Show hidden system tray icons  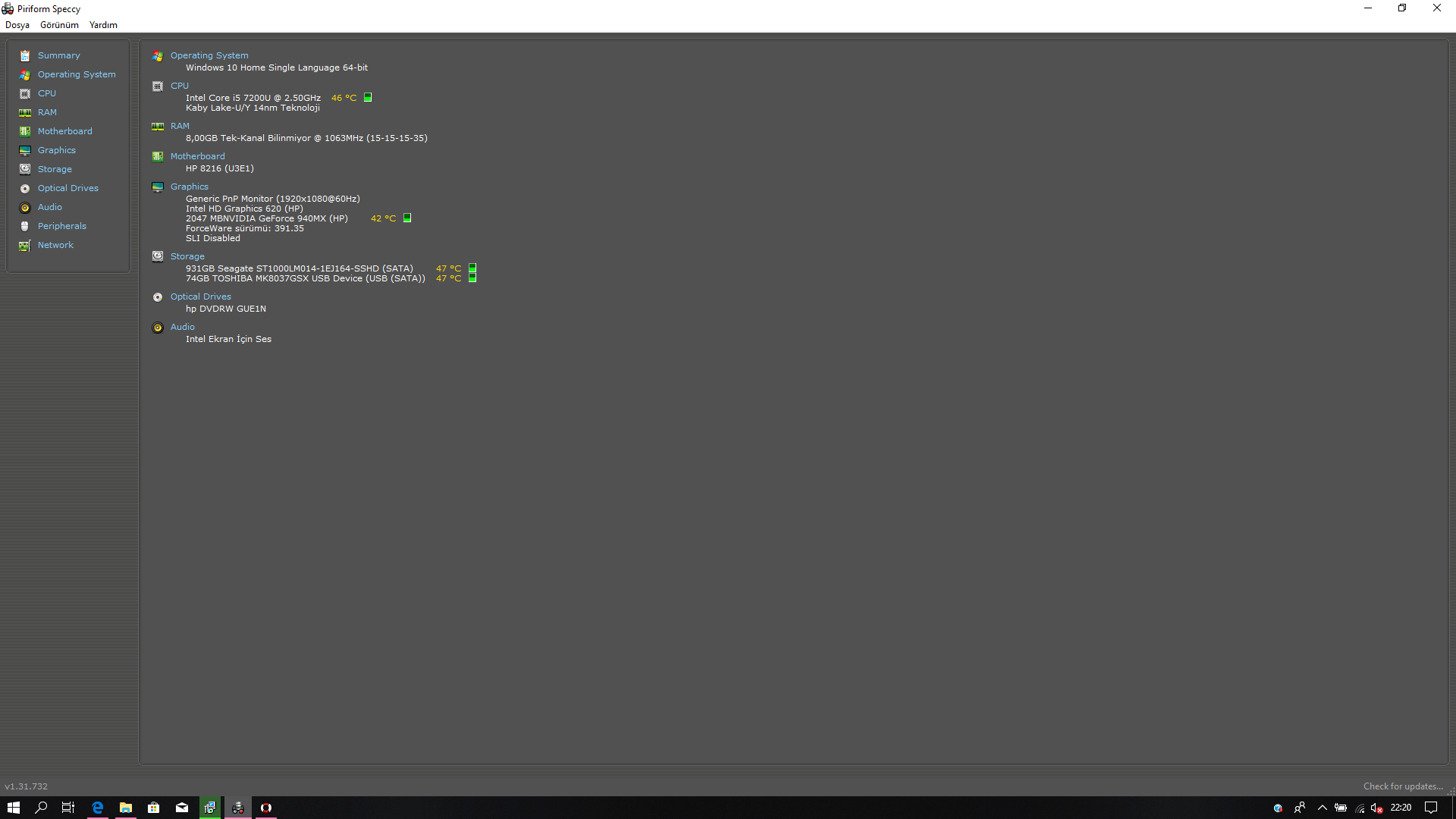tap(1322, 808)
